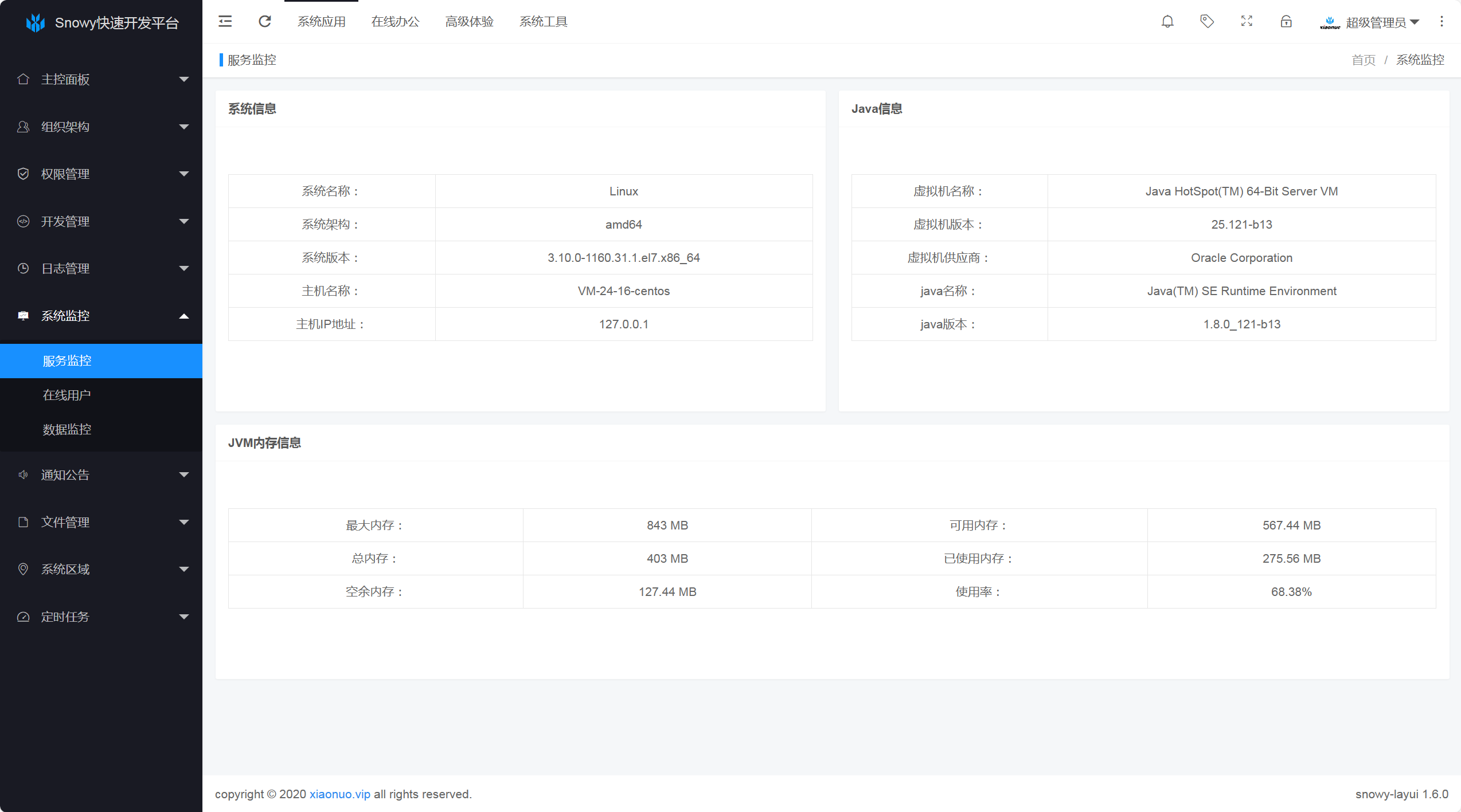Open the notification bell

[x=1167, y=22]
